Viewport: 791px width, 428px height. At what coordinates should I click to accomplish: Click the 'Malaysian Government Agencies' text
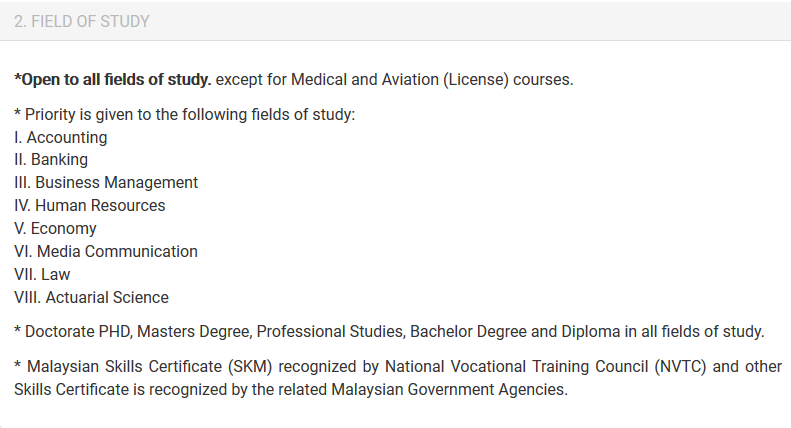pyautogui.click(x=449, y=390)
